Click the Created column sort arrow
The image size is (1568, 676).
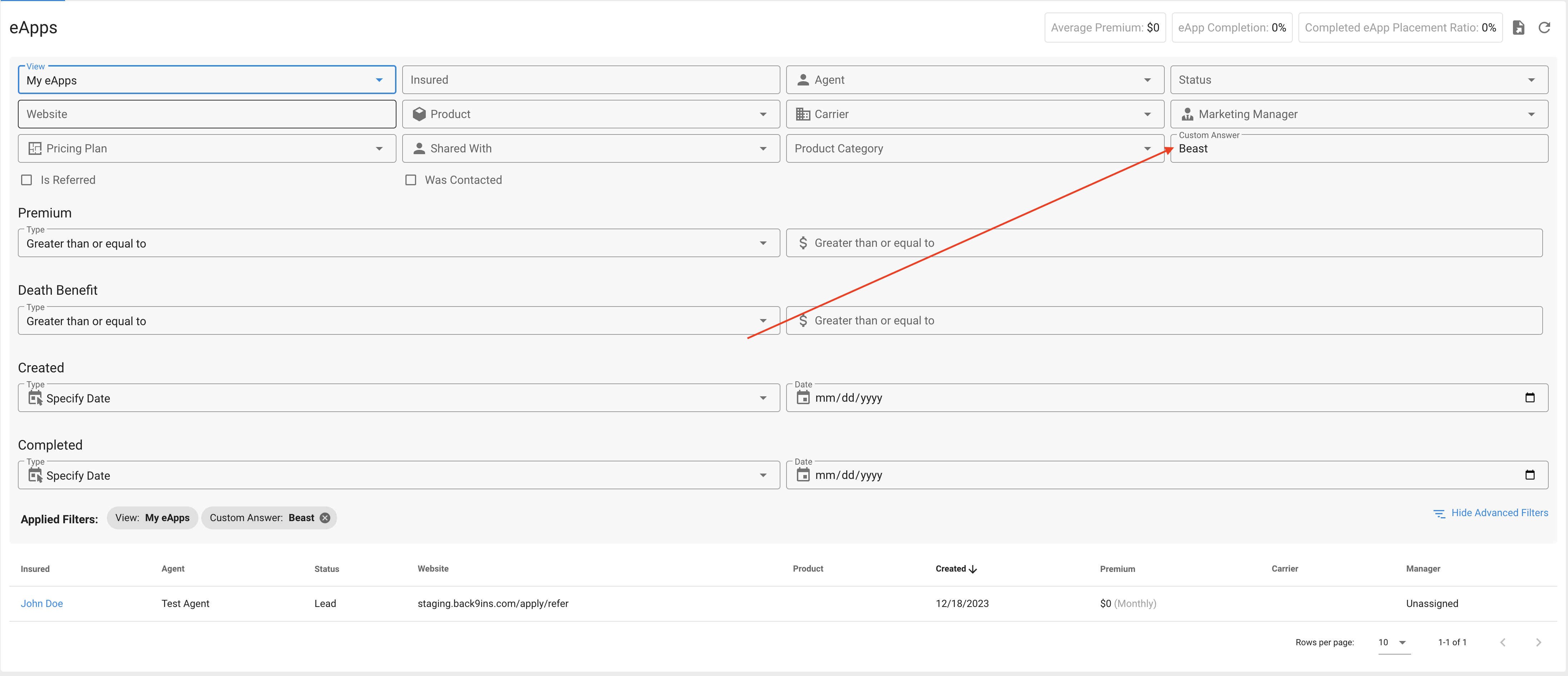pos(973,569)
